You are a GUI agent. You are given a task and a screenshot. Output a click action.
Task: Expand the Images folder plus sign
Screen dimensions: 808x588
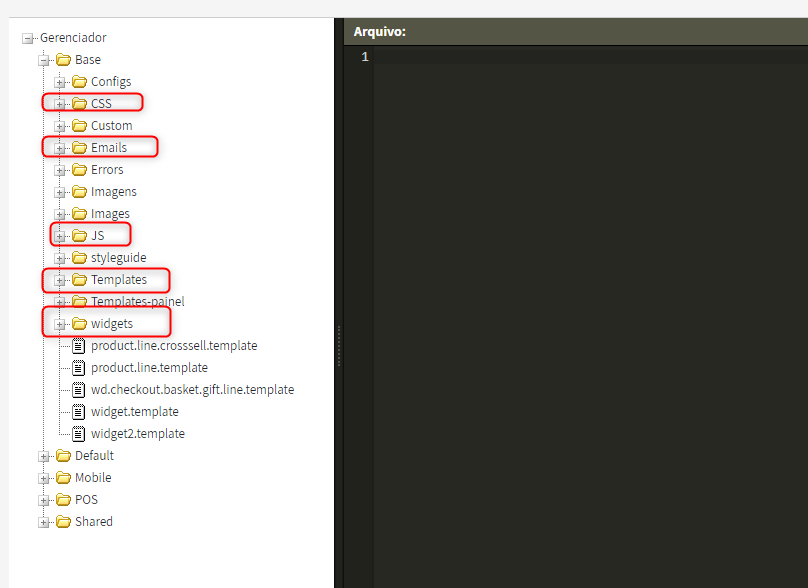60,214
